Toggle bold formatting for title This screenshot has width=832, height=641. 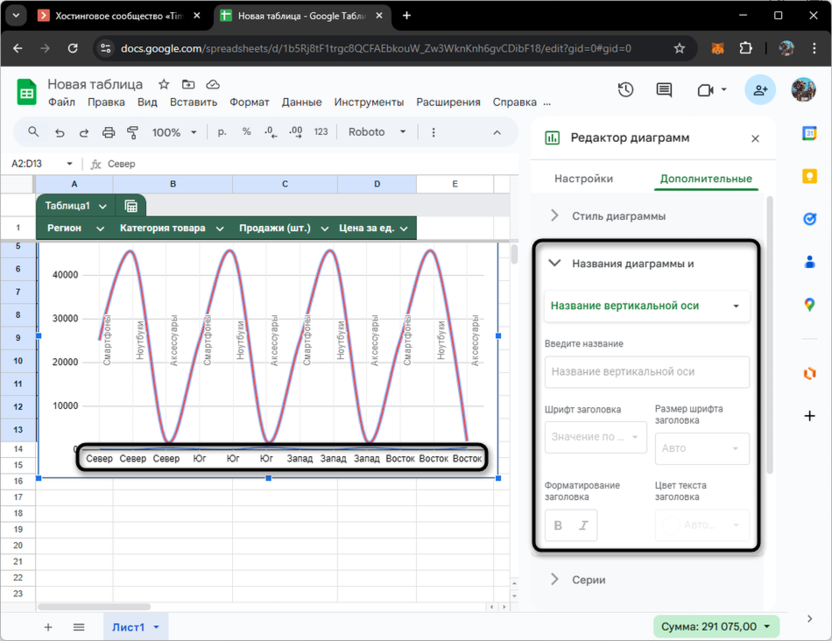pos(558,525)
